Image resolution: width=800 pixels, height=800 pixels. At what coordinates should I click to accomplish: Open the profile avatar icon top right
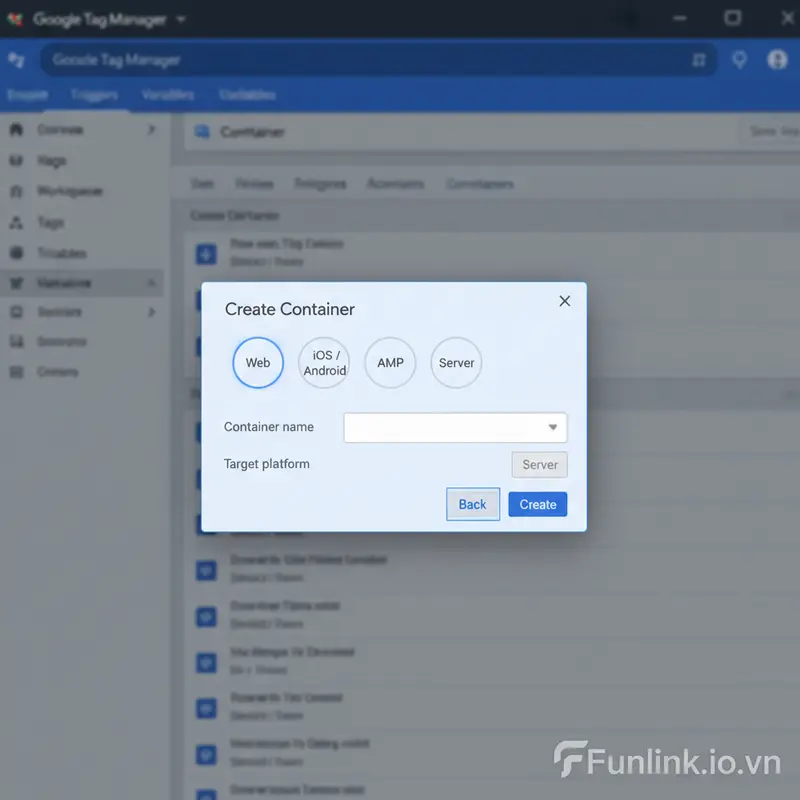pos(777,60)
